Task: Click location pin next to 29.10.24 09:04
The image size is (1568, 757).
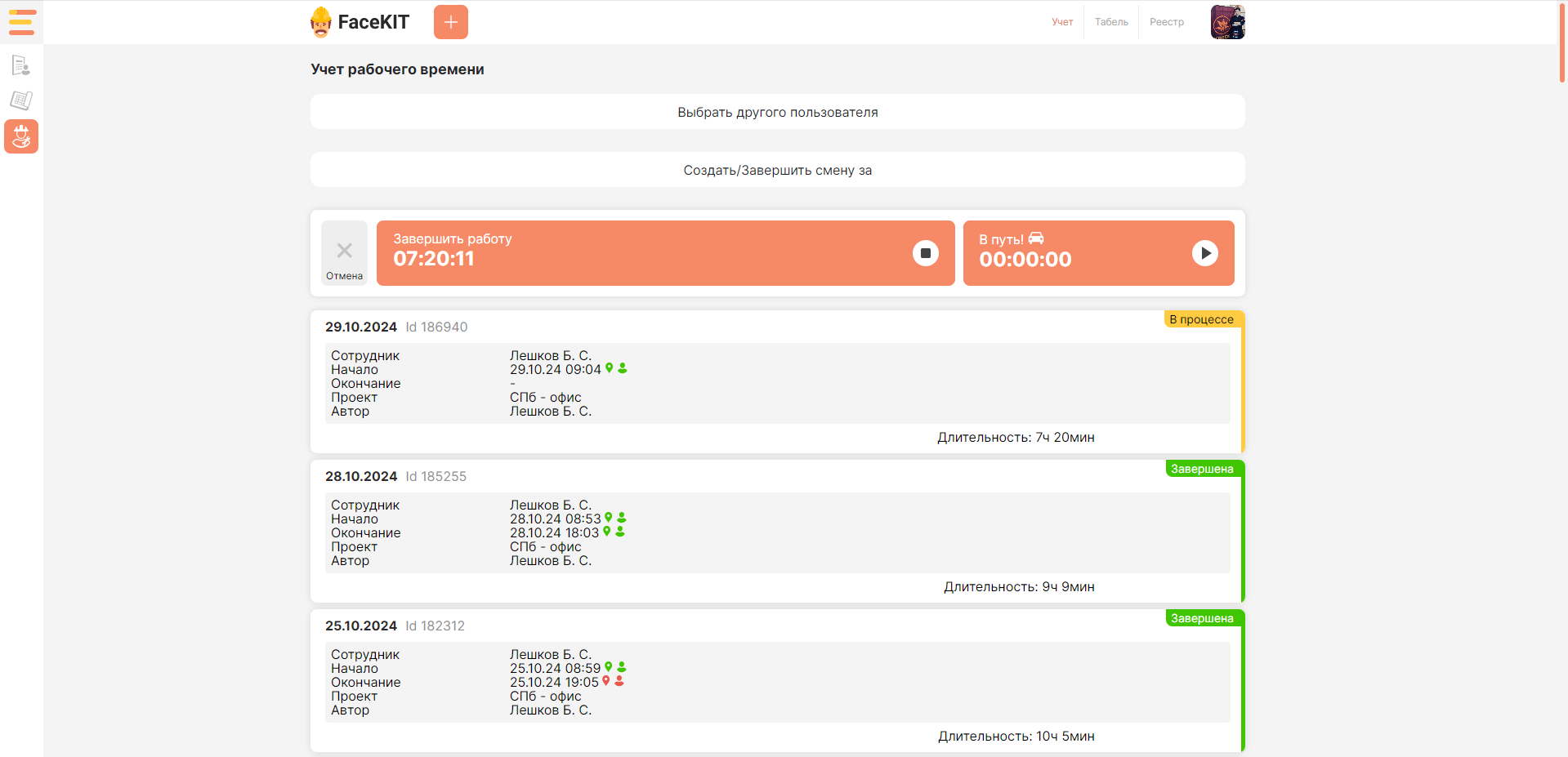Action: tap(609, 368)
